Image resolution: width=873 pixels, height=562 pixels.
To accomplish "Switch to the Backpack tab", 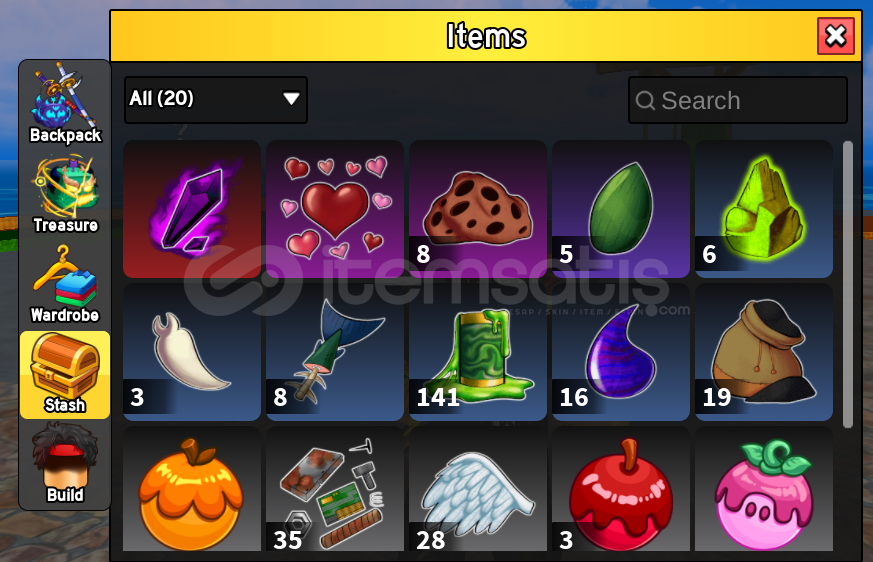I will pos(65,104).
